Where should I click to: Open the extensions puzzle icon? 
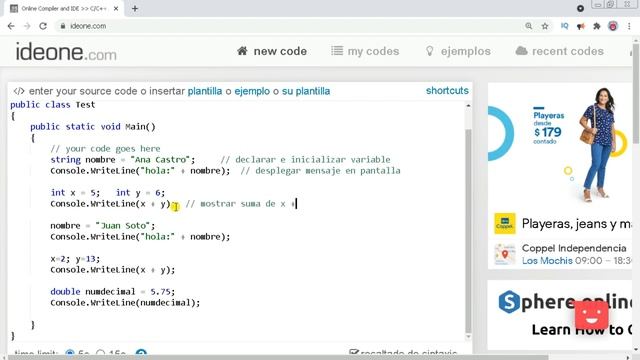pos(597,26)
